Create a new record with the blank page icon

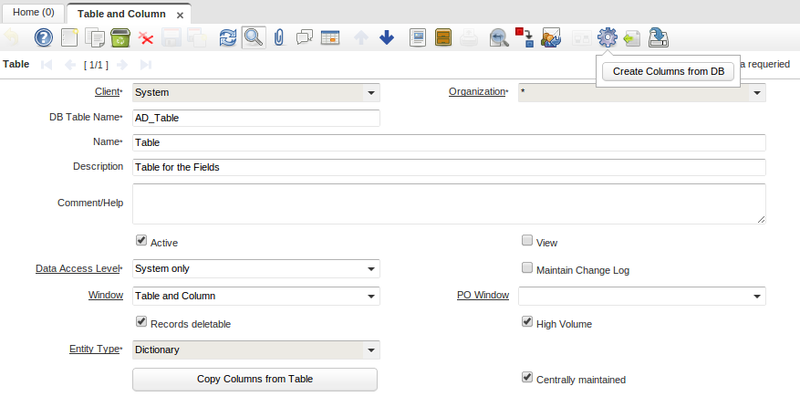(x=69, y=38)
